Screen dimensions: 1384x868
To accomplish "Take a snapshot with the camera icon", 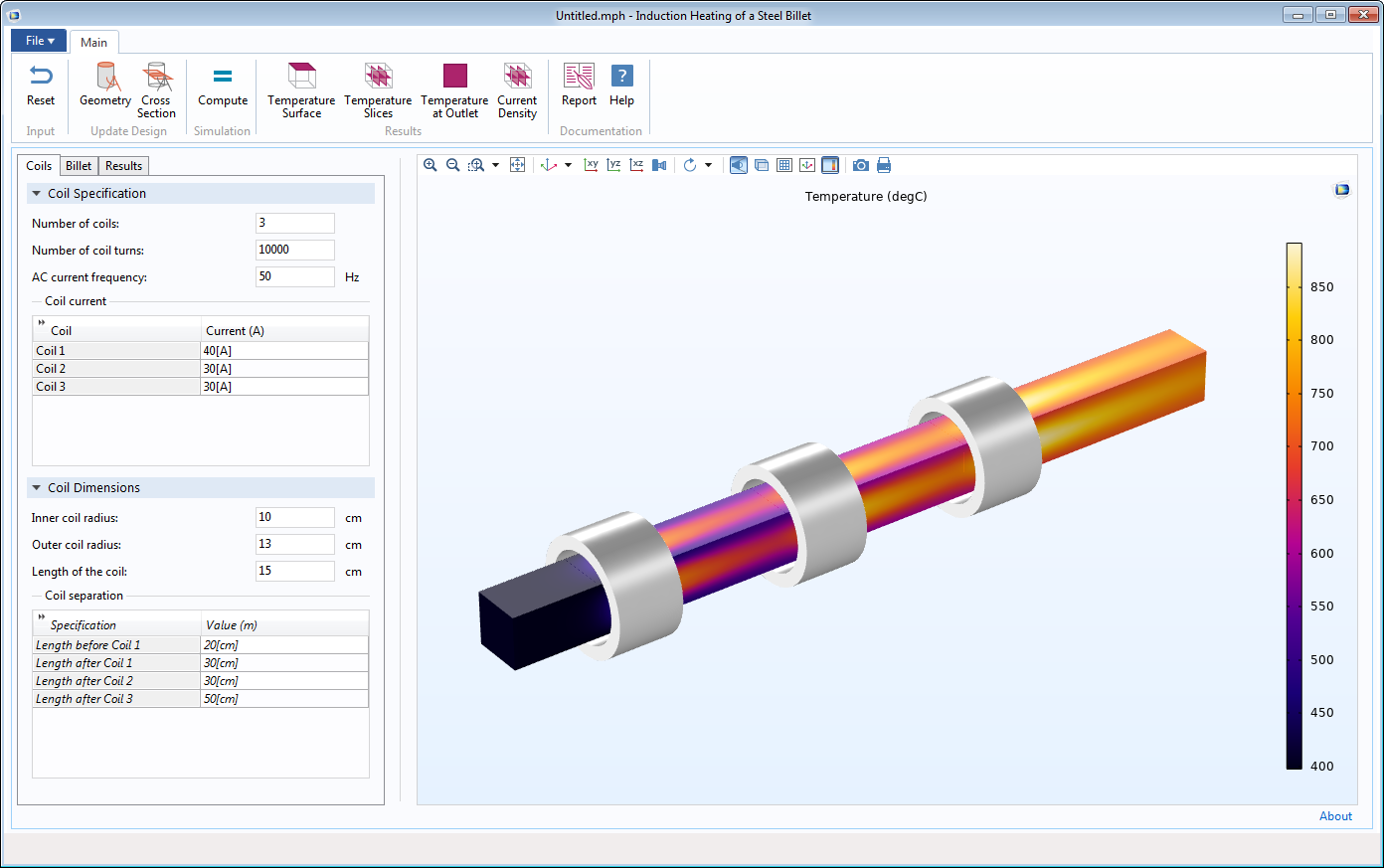I will (860, 164).
